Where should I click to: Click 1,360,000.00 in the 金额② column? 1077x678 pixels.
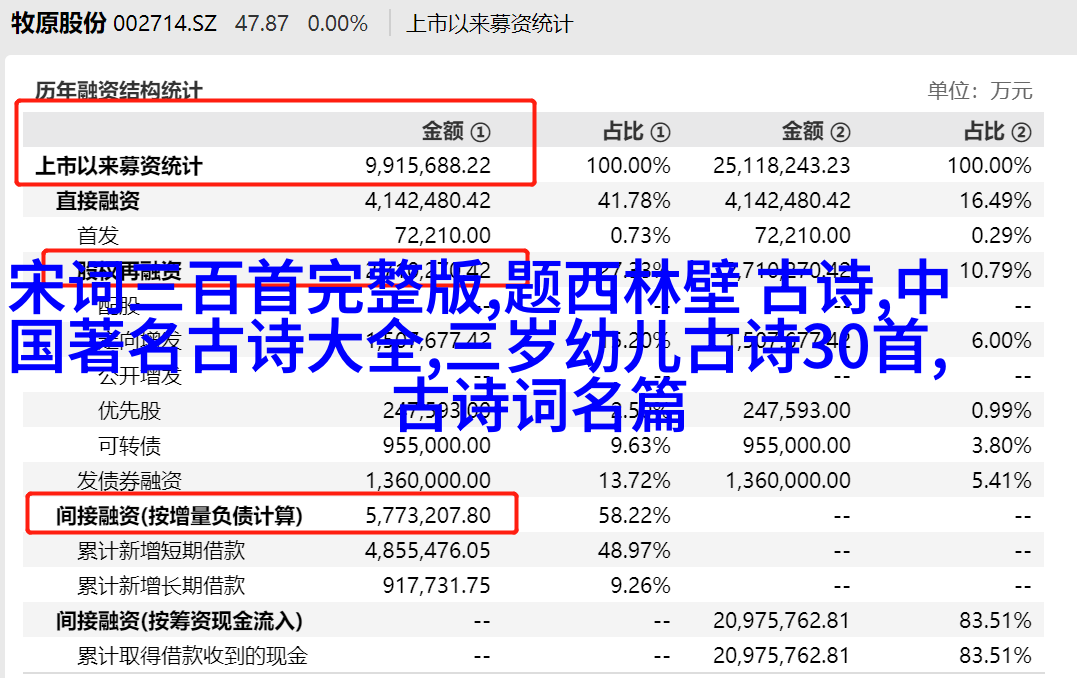(788, 481)
